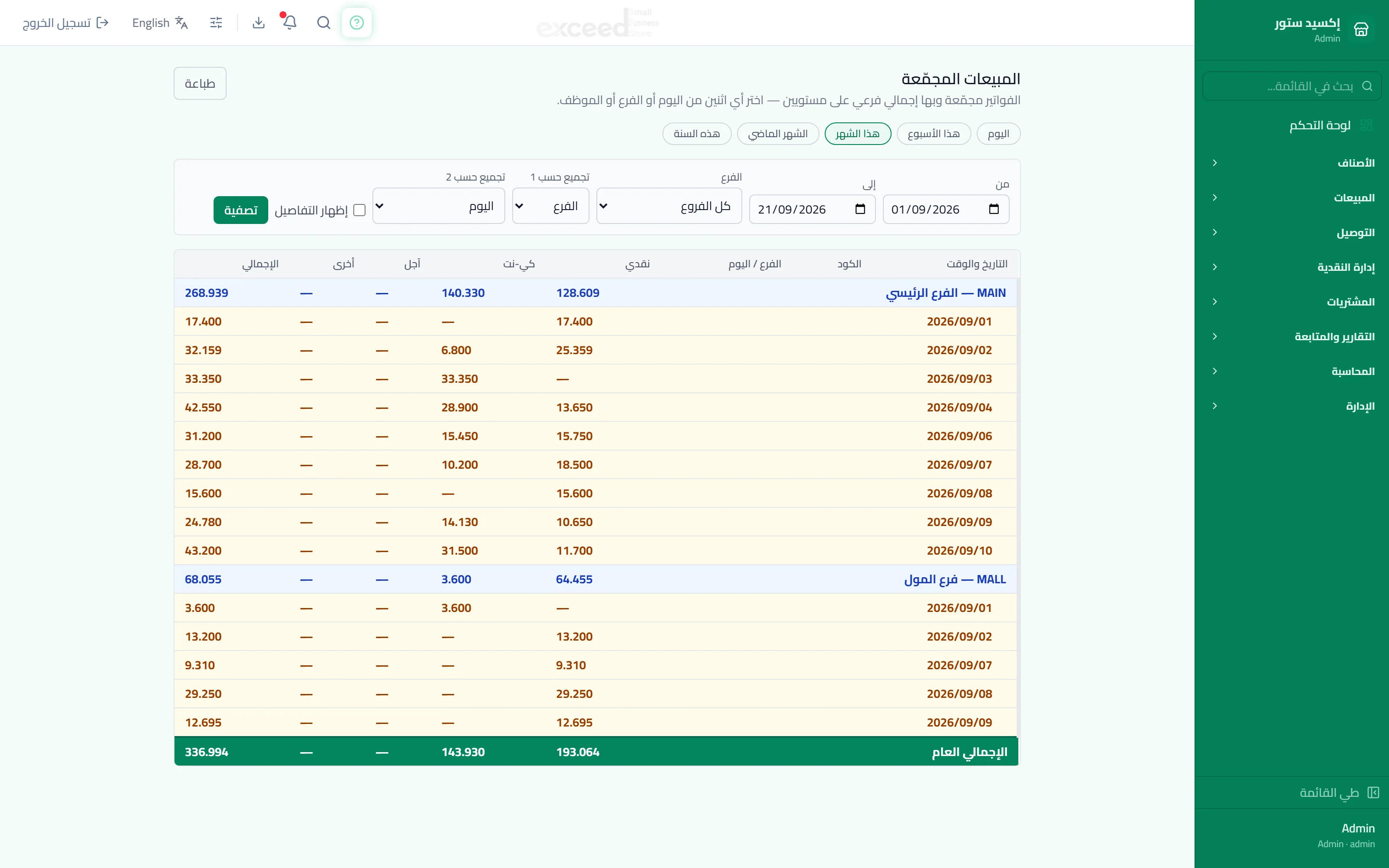Click the MAIN — الفرع الرئيسي group row
The width and height of the screenshot is (1389, 868).
596,293
